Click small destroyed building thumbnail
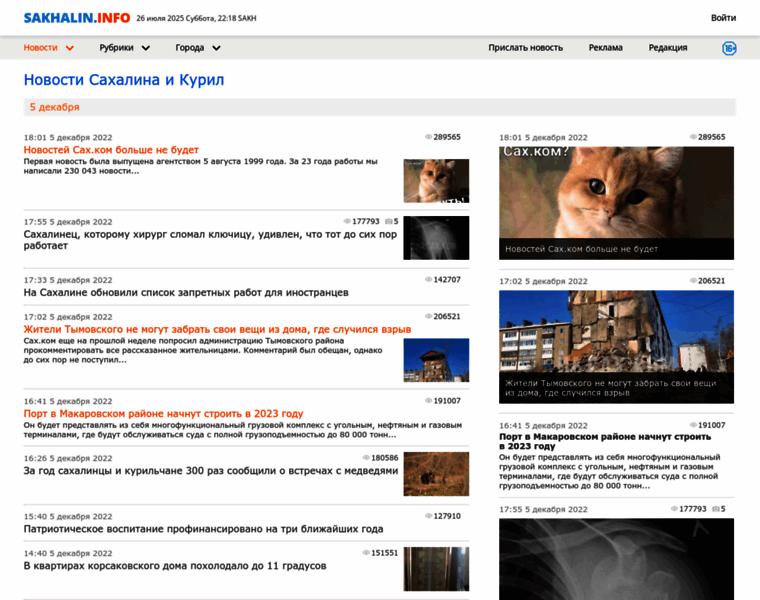The height and width of the screenshot is (600, 760). 436,360
